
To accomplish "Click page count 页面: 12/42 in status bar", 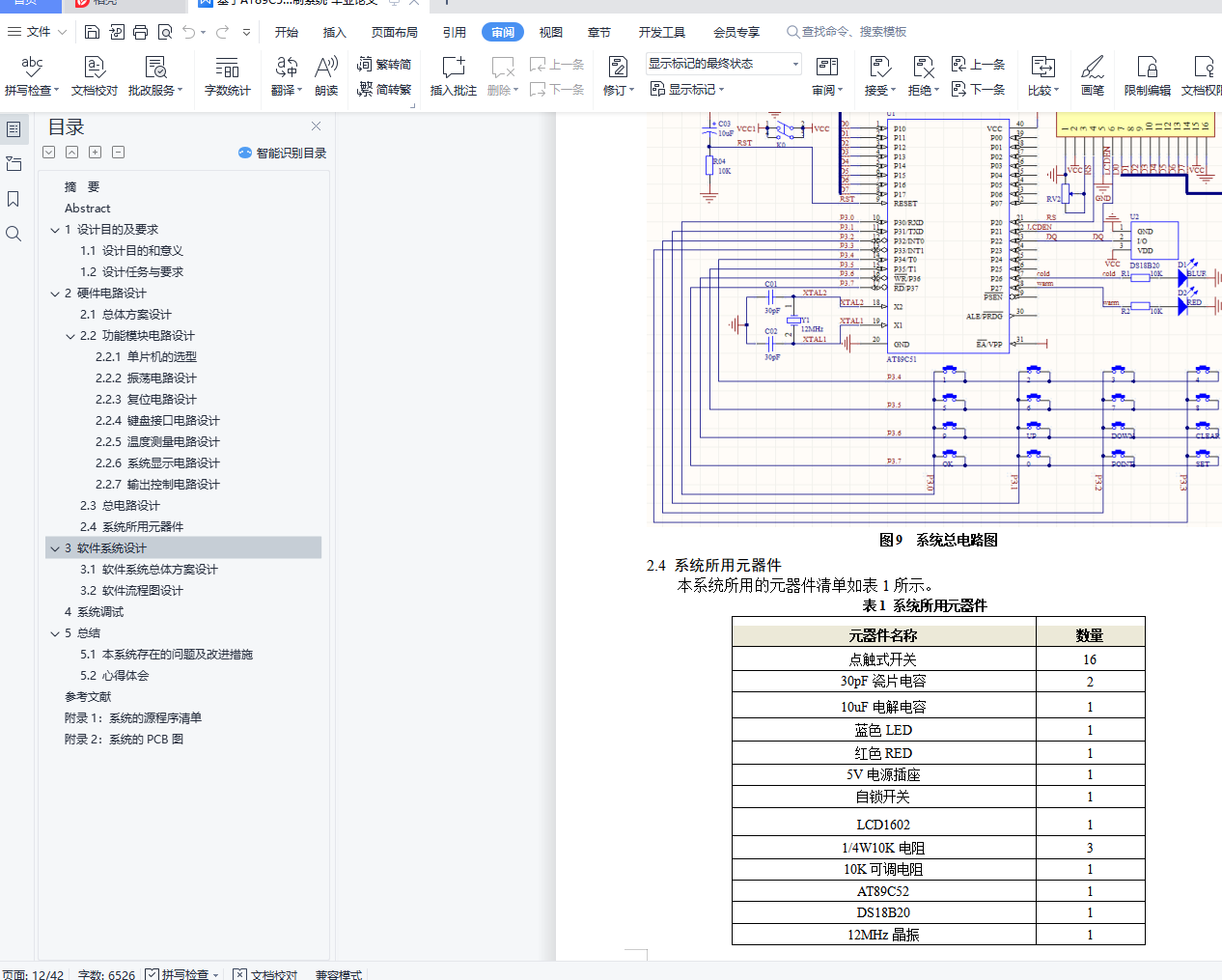I will (x=34, y=975).
